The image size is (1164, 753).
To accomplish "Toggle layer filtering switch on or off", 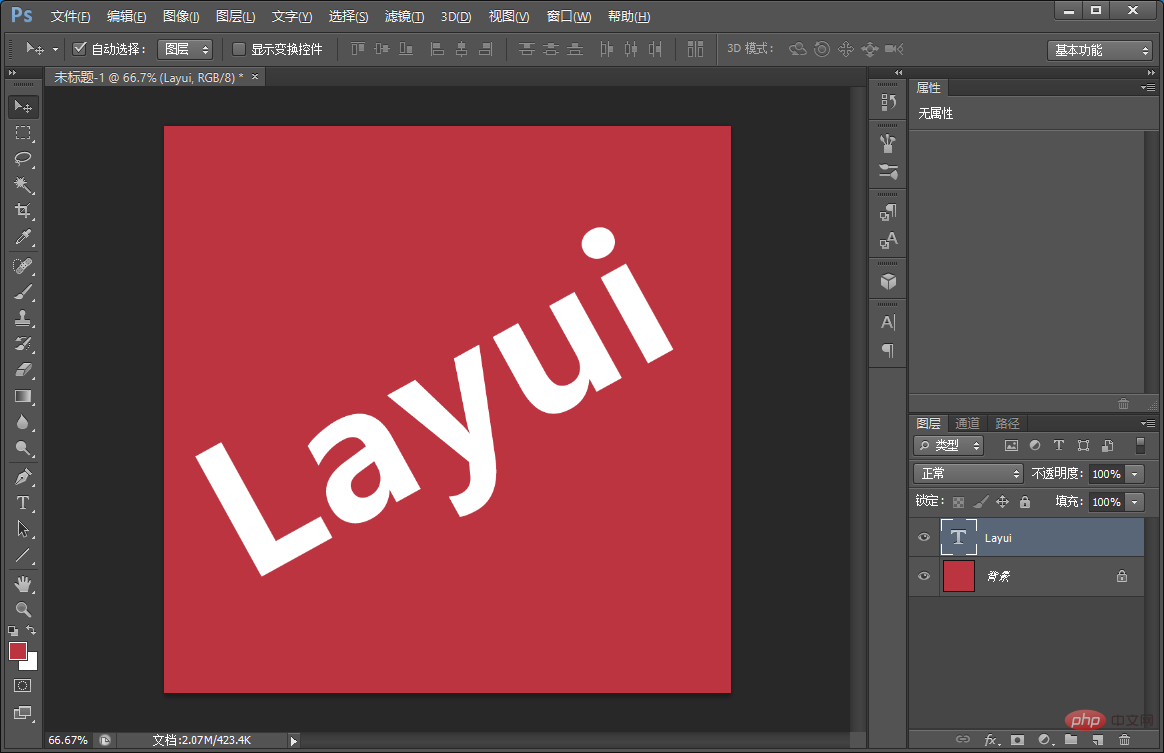I will pos(1140,445).
